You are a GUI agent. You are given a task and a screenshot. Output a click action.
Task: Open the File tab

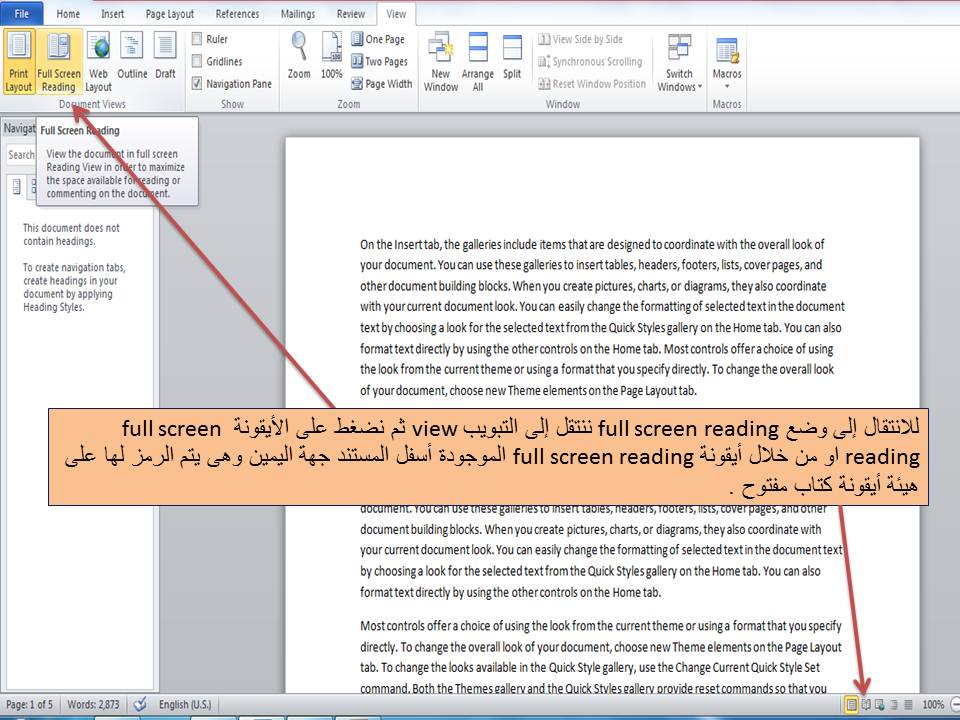[21, 13]
